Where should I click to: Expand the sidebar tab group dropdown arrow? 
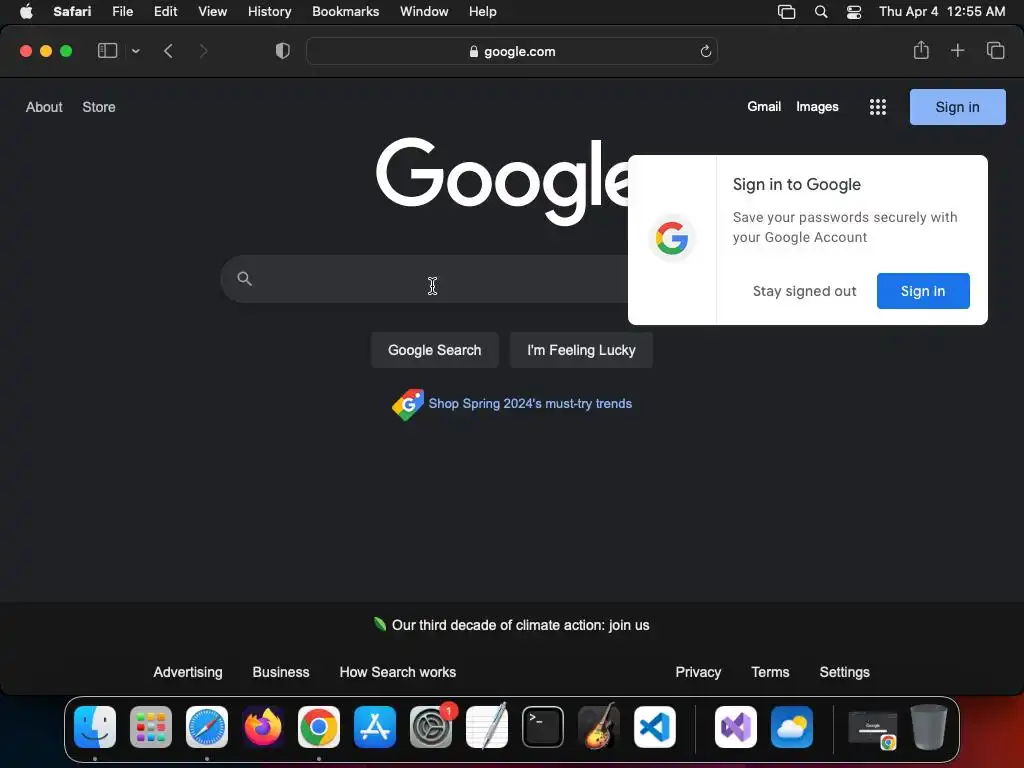point(136,51)
